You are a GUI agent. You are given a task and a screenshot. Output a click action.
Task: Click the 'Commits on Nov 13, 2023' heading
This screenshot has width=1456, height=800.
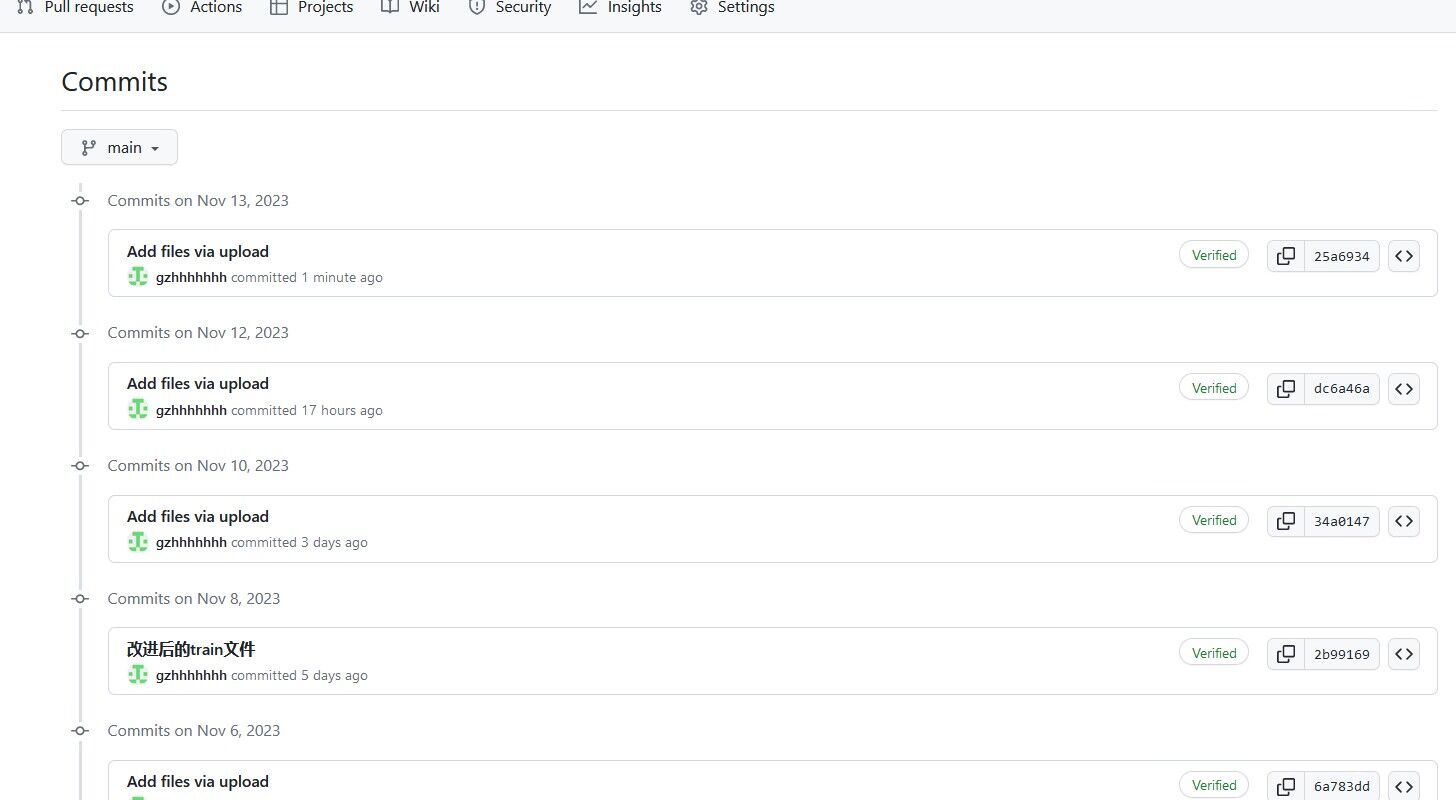coord(198,201)
